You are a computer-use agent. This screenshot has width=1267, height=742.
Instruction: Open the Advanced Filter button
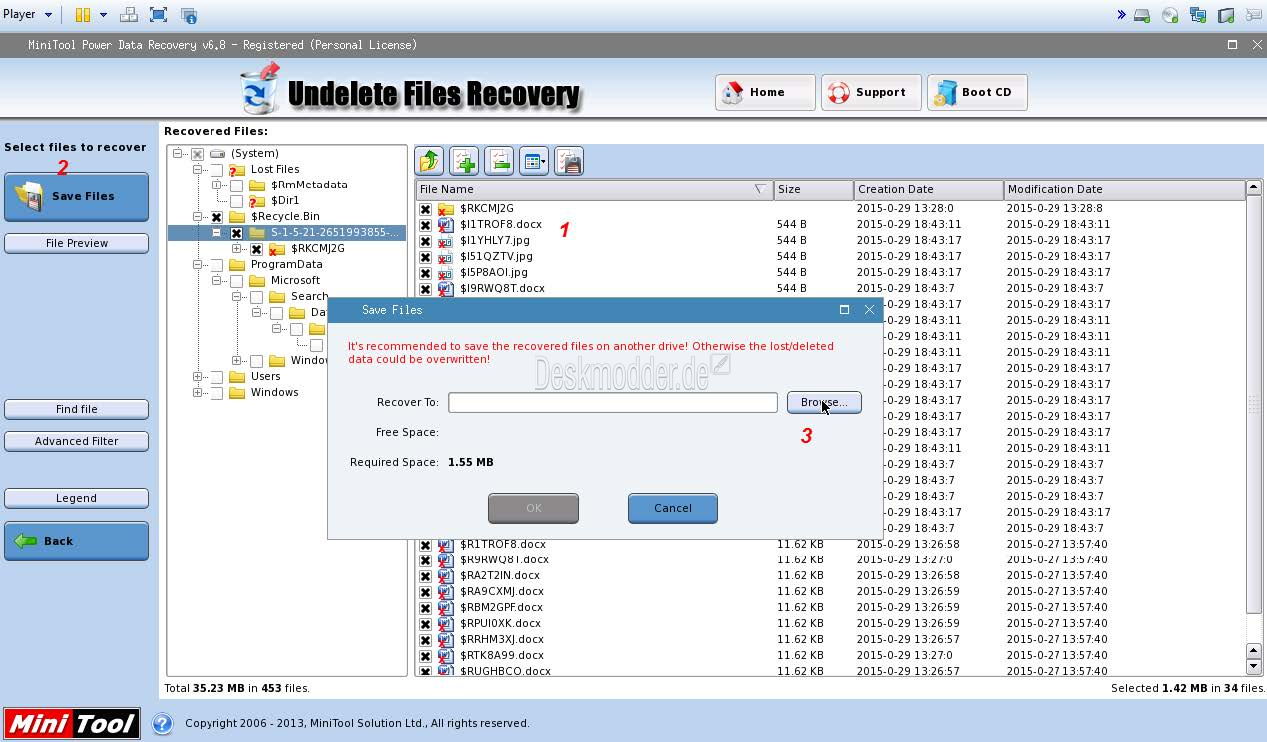coord(76,441)
